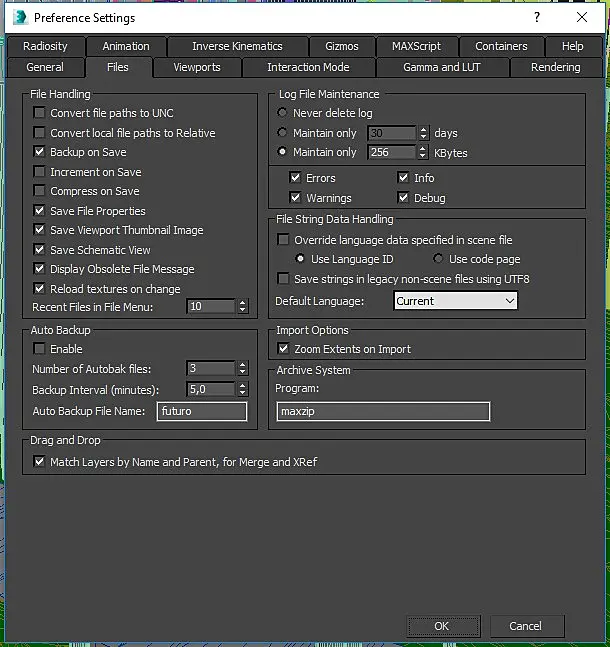Decrease Recent Files count with down arrow
610x647 pixels.
(243, 310)
